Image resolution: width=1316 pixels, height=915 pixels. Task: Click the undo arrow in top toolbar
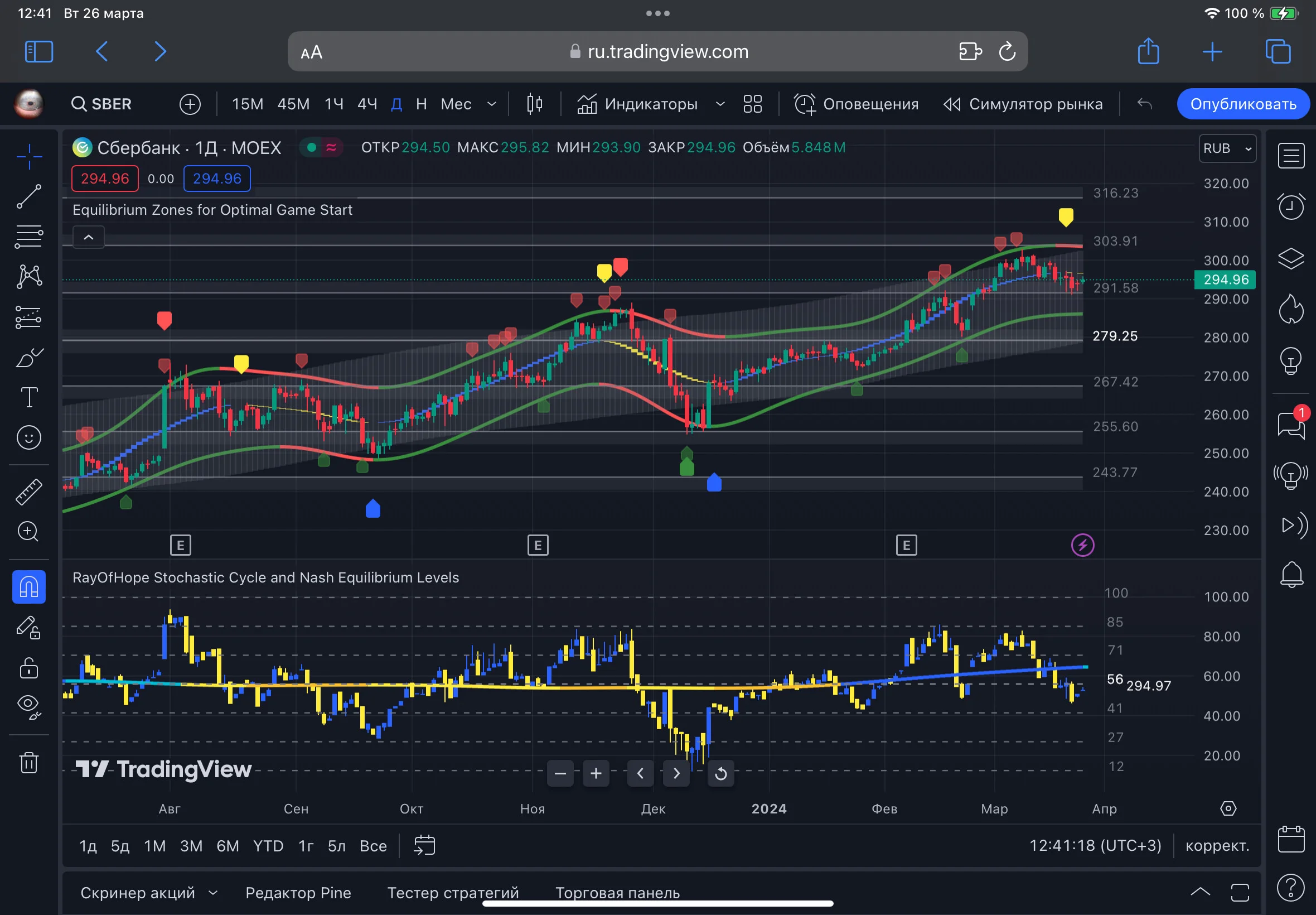click(1144, 104)
